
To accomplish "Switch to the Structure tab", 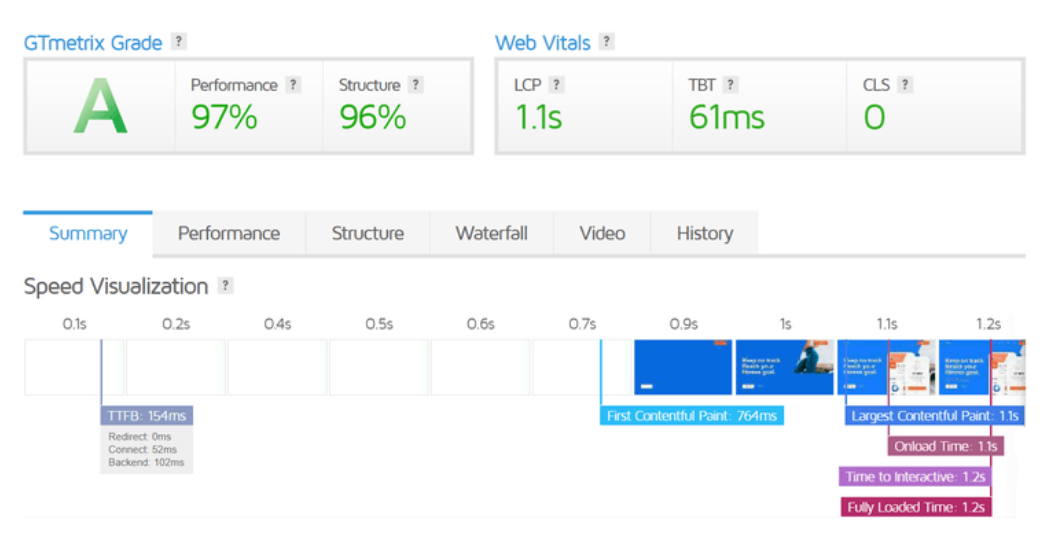I will click(x=368, y=233).
